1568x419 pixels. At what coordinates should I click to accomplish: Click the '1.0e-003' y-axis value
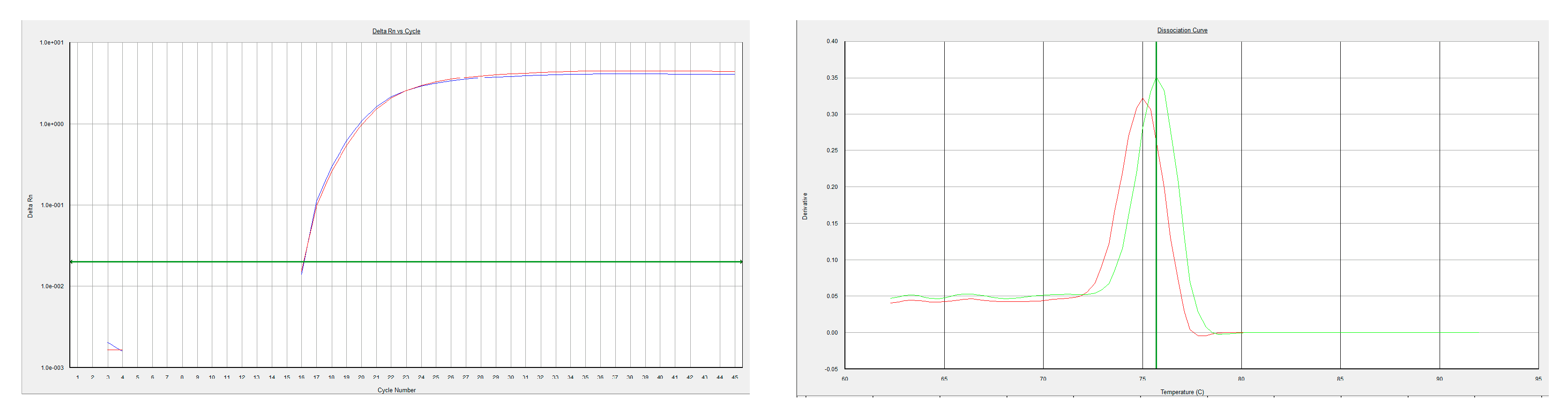click(52, 368)
